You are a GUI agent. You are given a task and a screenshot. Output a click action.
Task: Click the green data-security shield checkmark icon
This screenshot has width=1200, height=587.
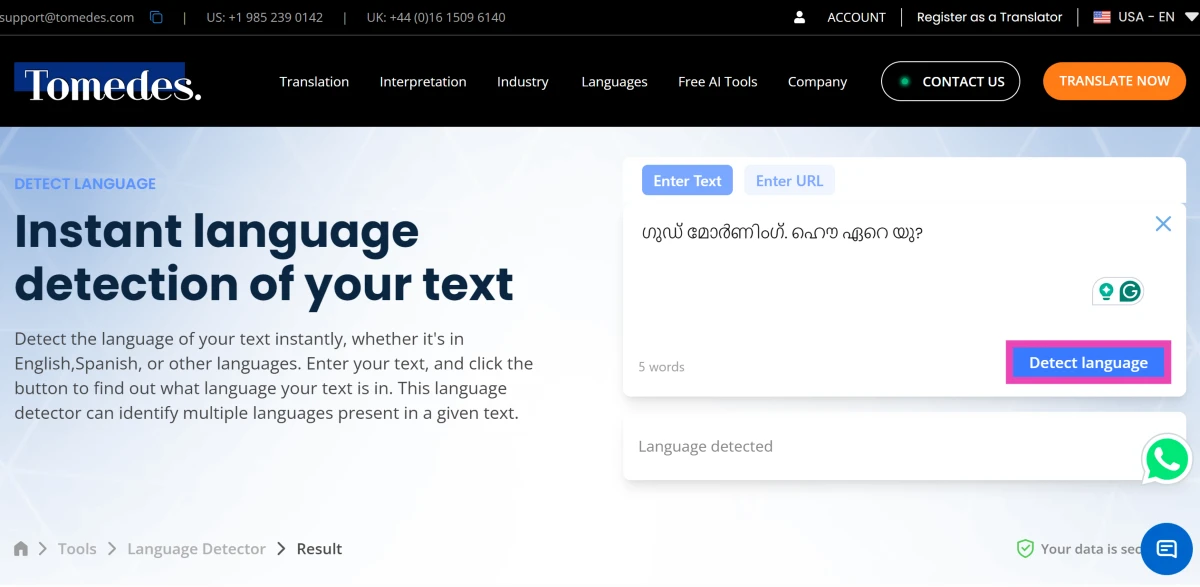1025,548
